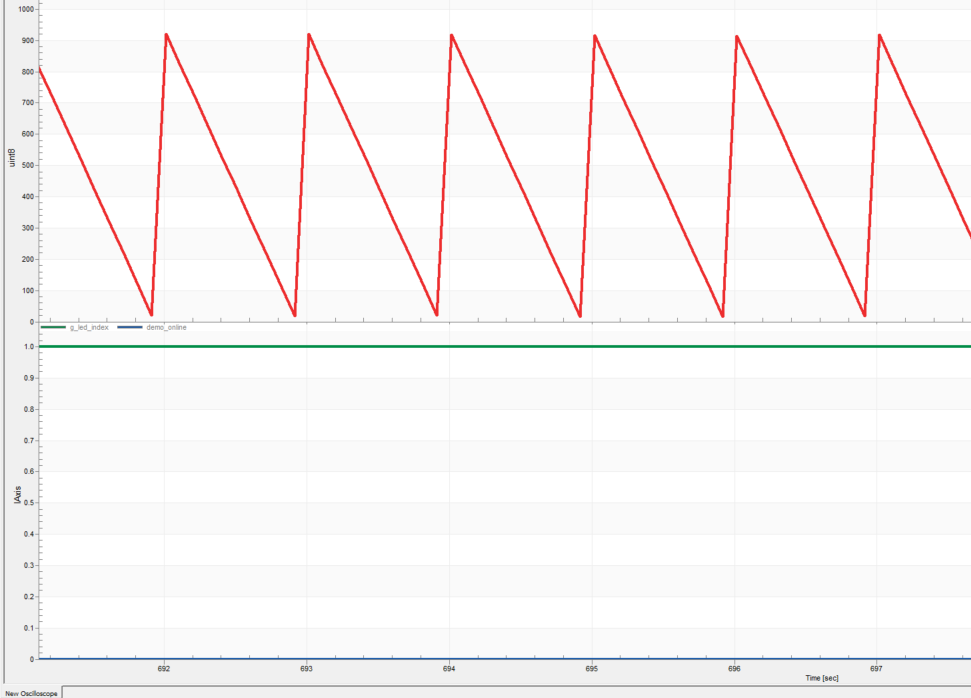Image resolution: width=971 pixels, height=698 pixels.
Task: Click the 695 tick on time axis
Action: tap(592, 668)
